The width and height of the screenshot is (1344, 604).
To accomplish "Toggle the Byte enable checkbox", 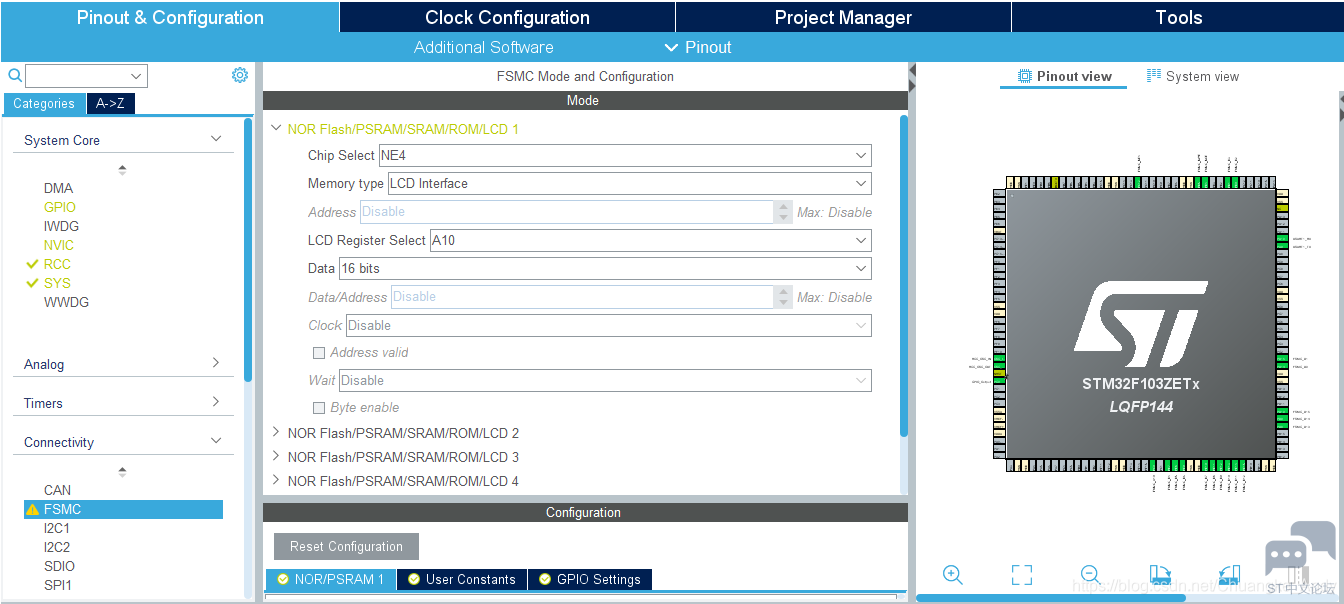I will (319, 408).
